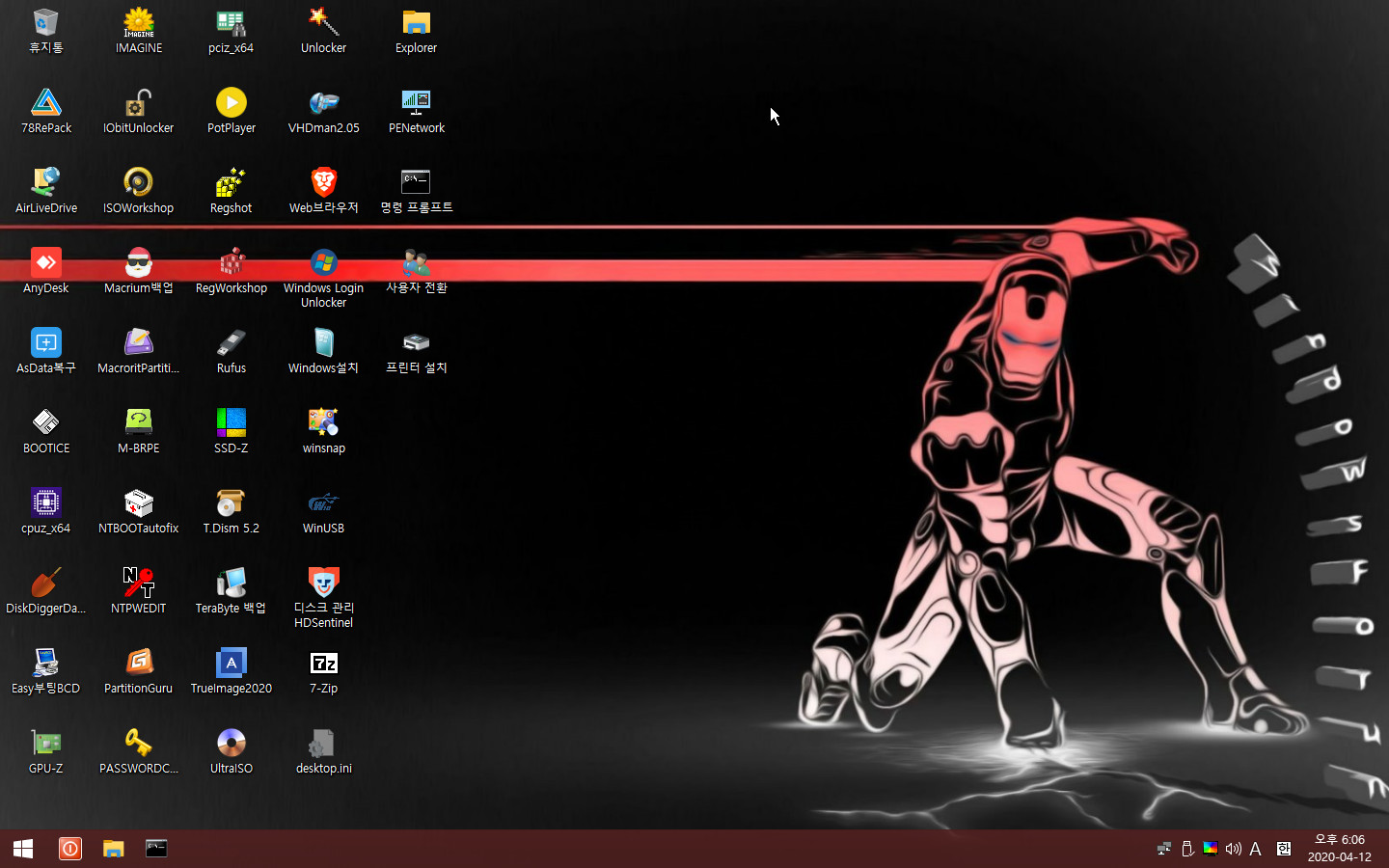The width and height of the screenshot is (1389, 868).
Task: Open the Regshot shortcut
Action: click(x=231, y=191)
